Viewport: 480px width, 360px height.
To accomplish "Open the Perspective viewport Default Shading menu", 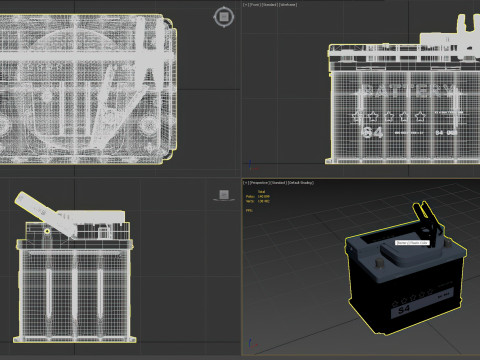I will click(300, 183).
